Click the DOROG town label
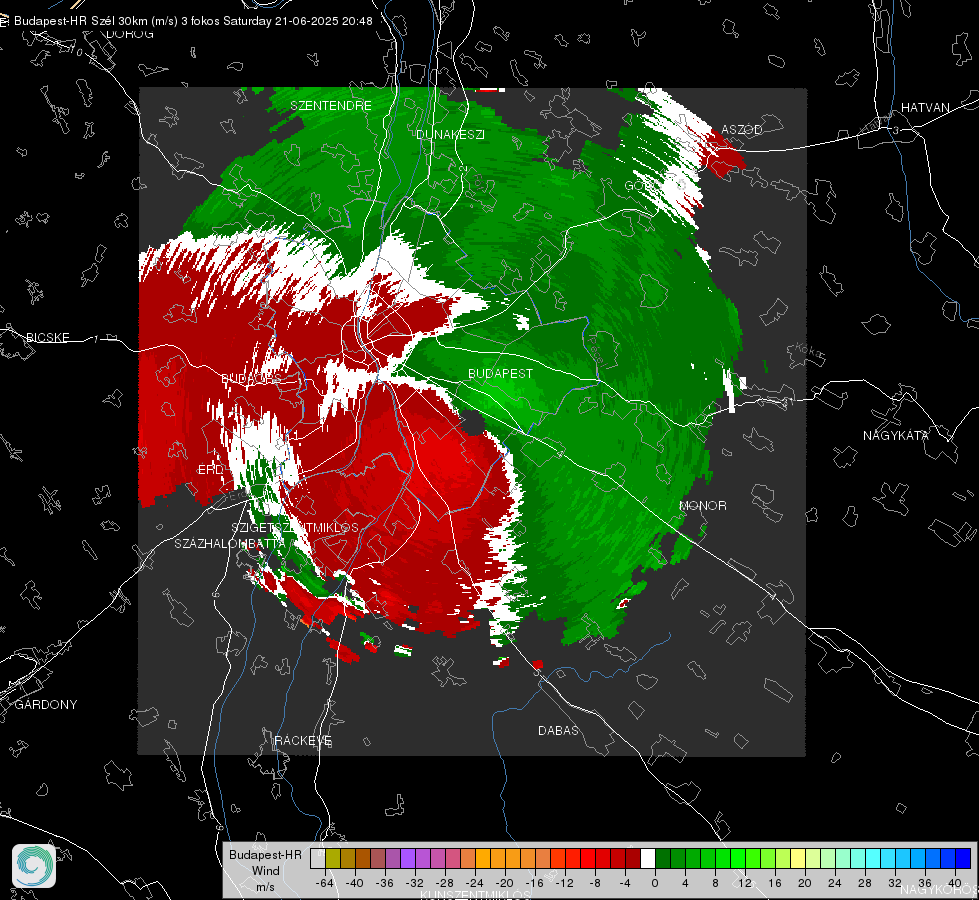The height and width of the screenshot is (900, 979). [130, 34]
